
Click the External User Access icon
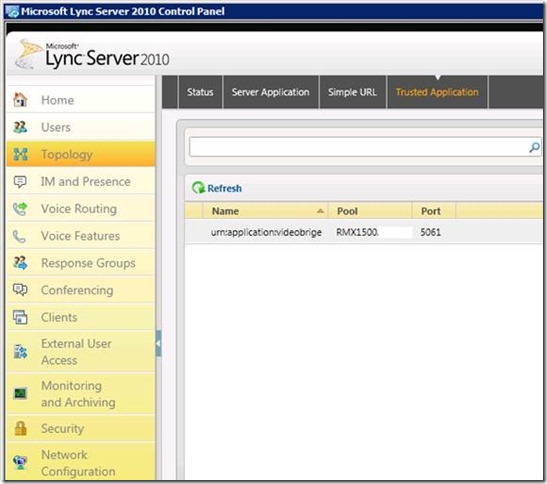[20, 351]
